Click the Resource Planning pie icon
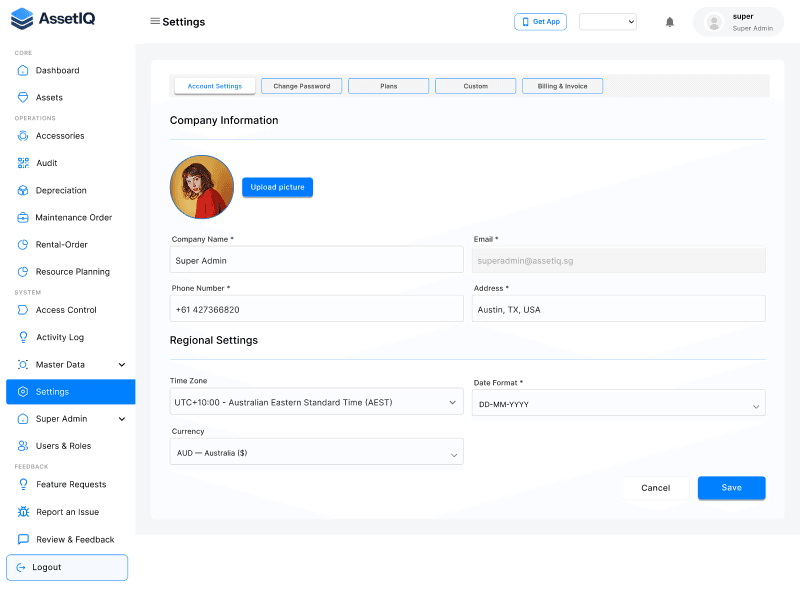 (23, 271)
